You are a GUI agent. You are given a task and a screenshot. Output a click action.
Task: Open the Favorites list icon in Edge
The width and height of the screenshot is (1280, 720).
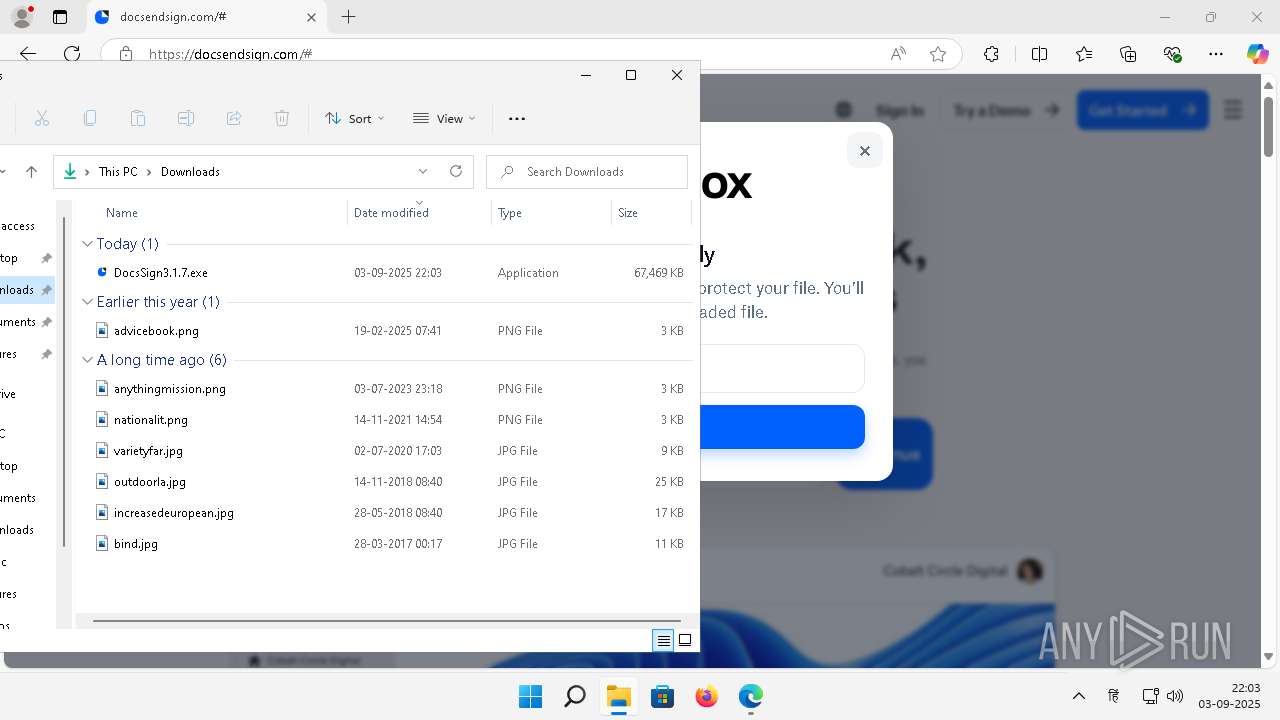(x=1084, y=54)
